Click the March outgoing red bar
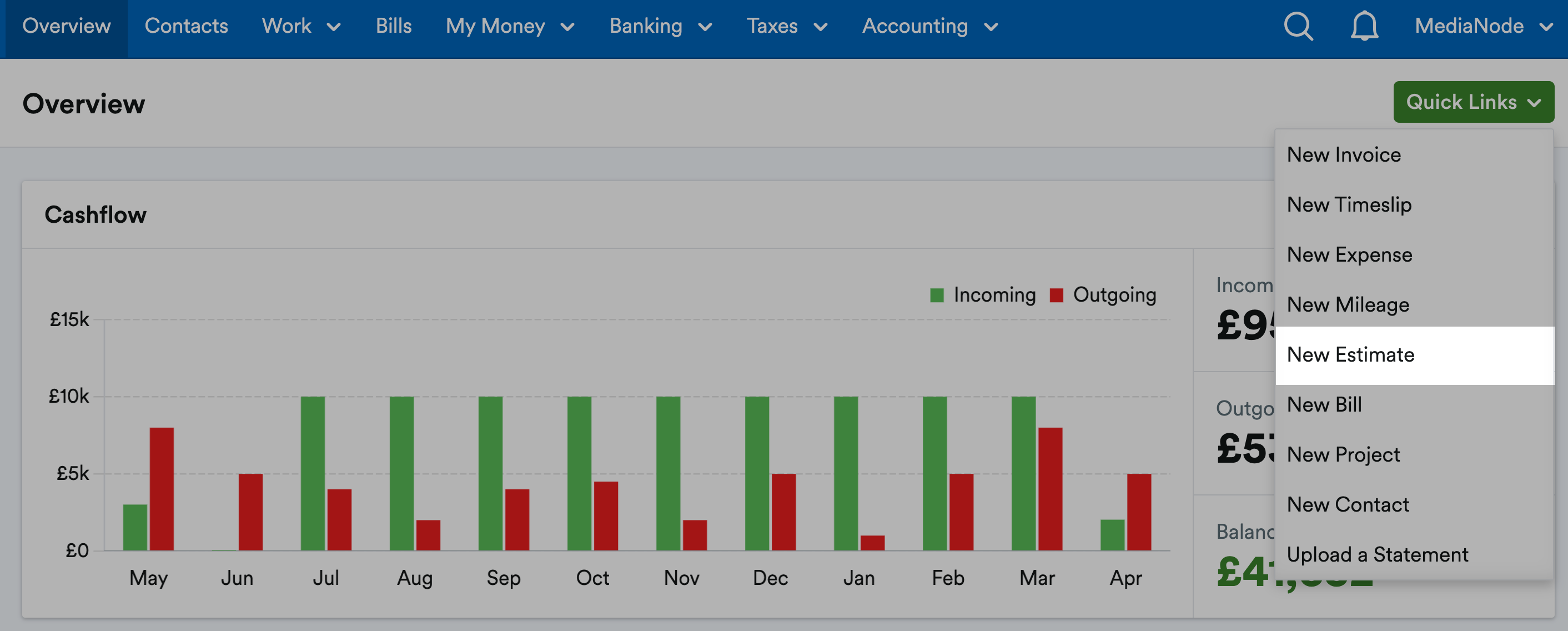Screen dimensions: 1568x631 pos(1050,489)
